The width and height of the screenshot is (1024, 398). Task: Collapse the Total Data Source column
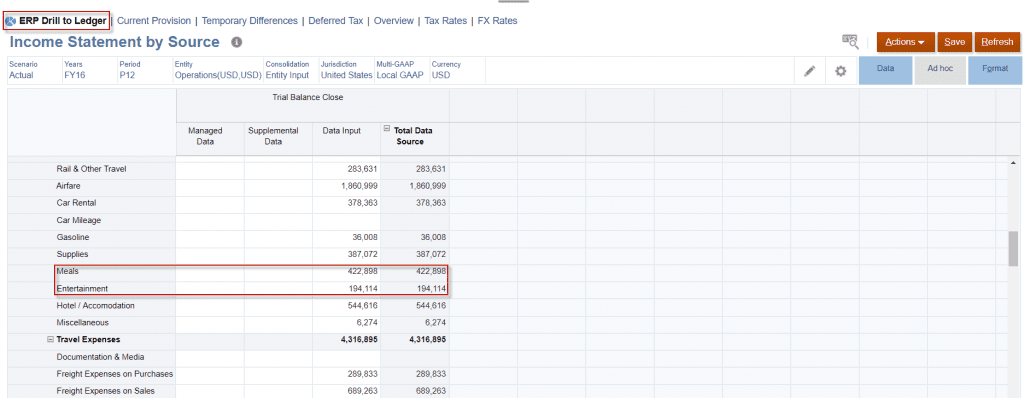point(387,129)
